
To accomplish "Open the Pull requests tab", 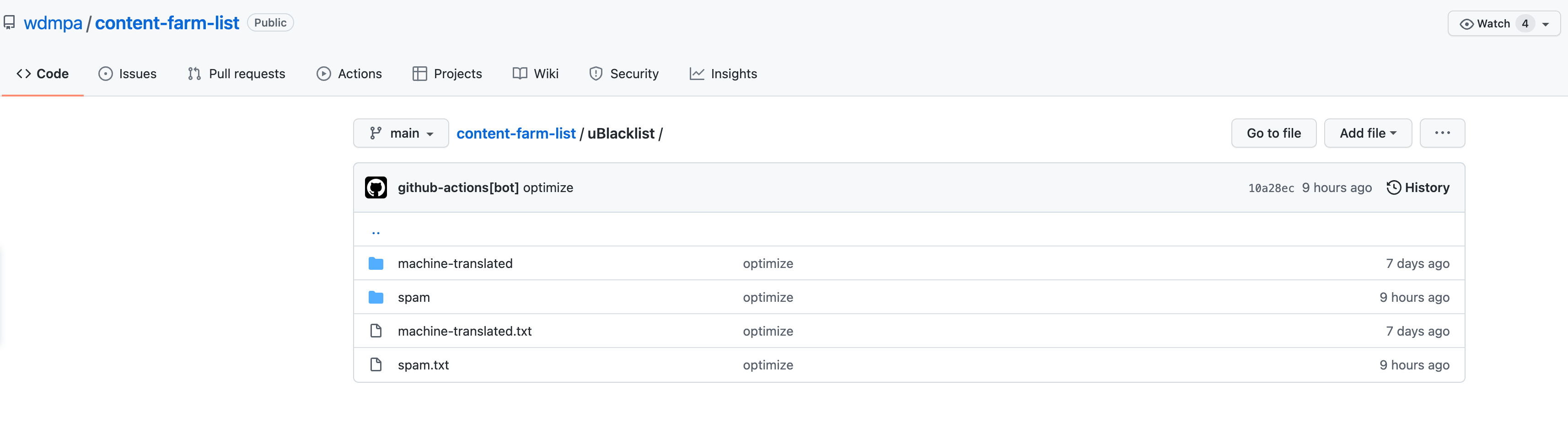I will pyautogui.click(x=236, y=74).
